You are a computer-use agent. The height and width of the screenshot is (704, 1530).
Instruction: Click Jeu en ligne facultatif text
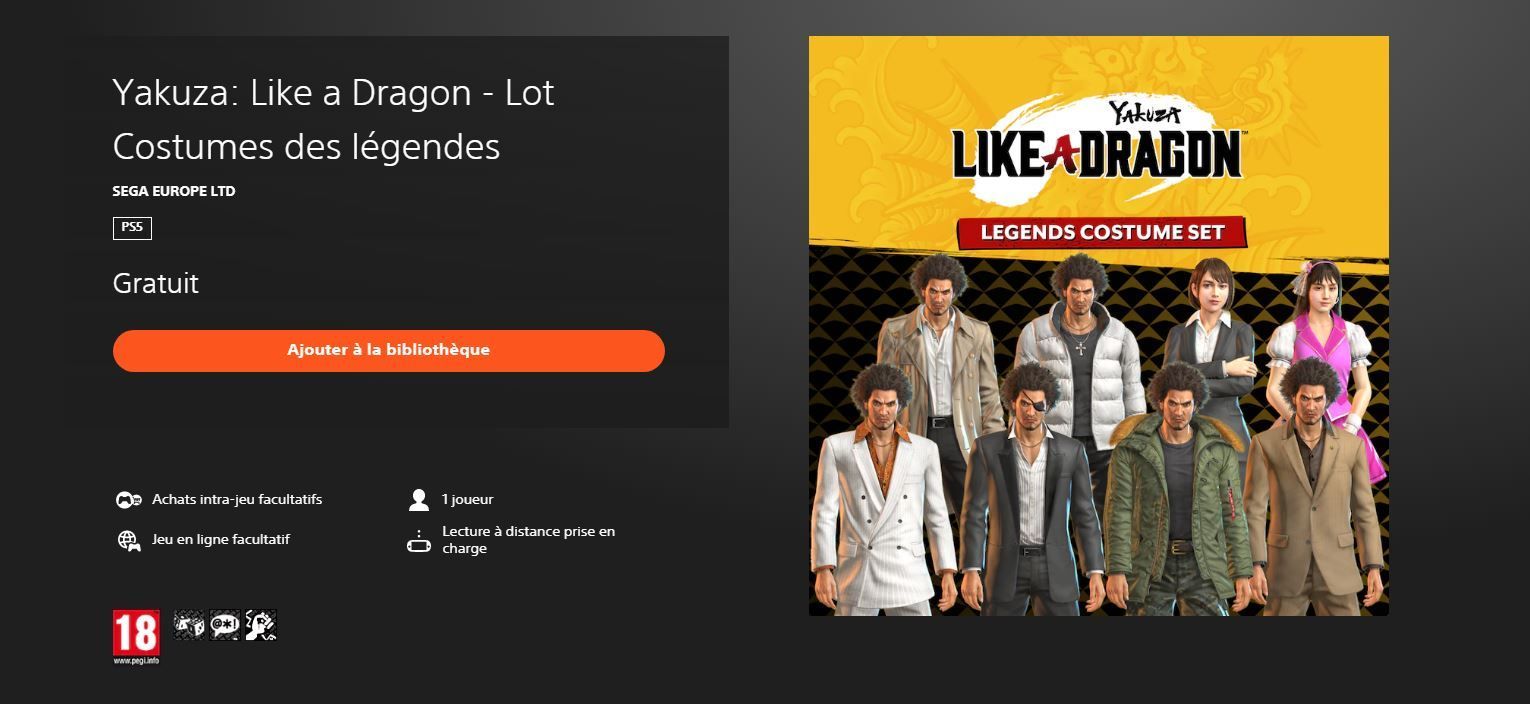tap(221, 539)
